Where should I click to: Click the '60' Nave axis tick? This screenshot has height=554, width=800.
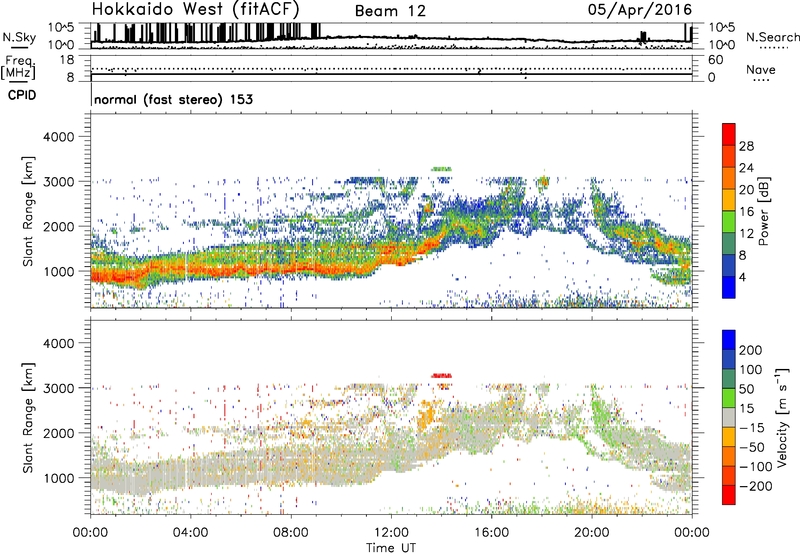[715, 60]
